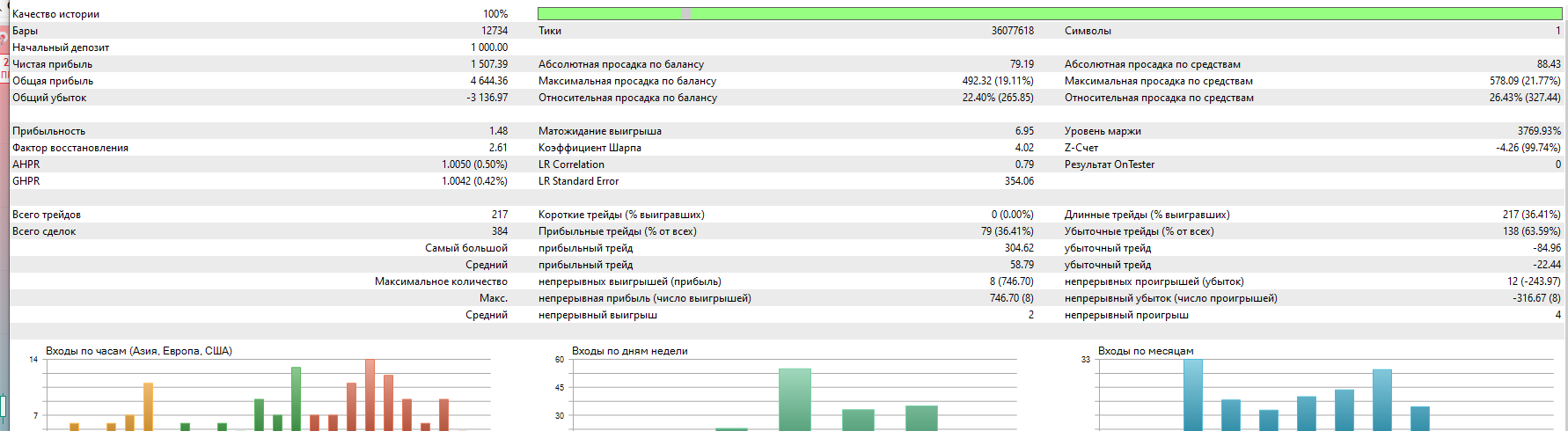Click the tallest red bar in hours chart
The image size is (1568, 431).
pyautogui.click(x=370, y=394)
